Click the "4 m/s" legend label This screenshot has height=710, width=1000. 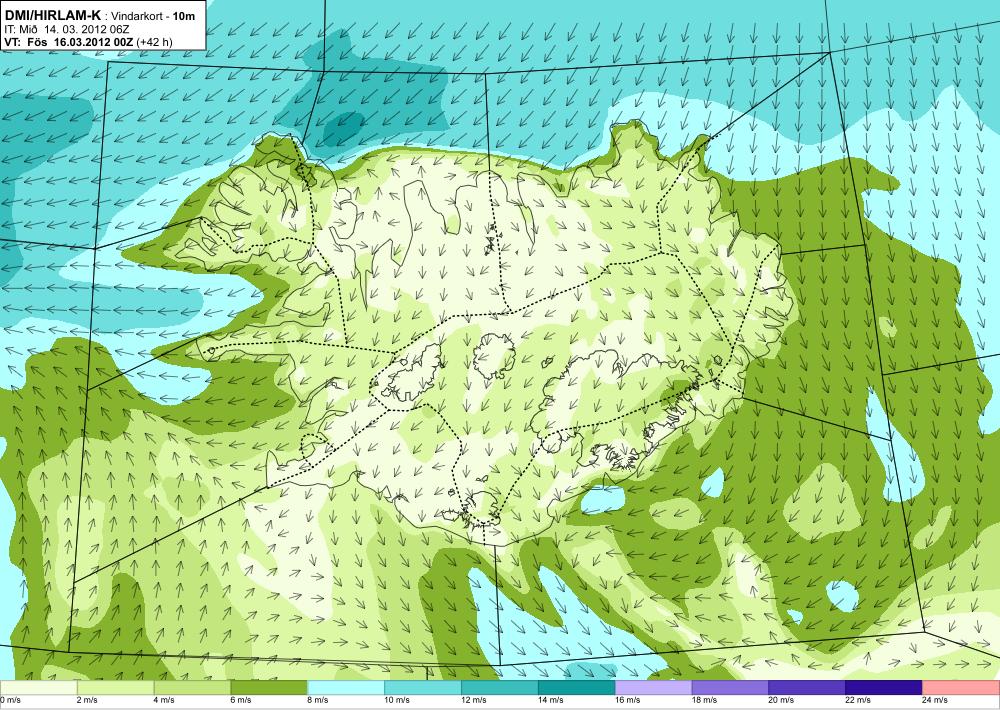tap(164, 700)
